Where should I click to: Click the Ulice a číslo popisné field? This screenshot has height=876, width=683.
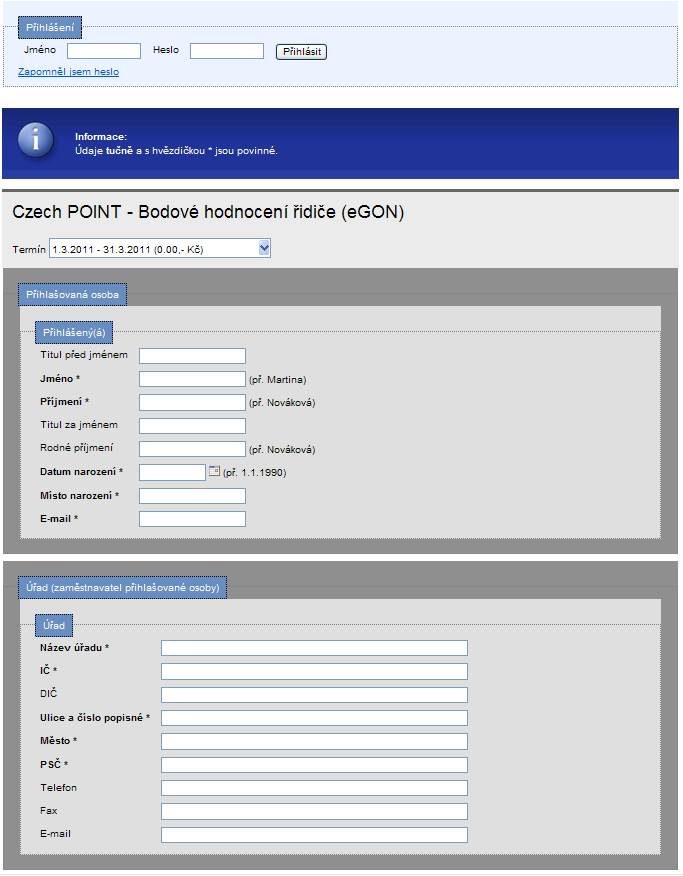(x=314, y=718)
